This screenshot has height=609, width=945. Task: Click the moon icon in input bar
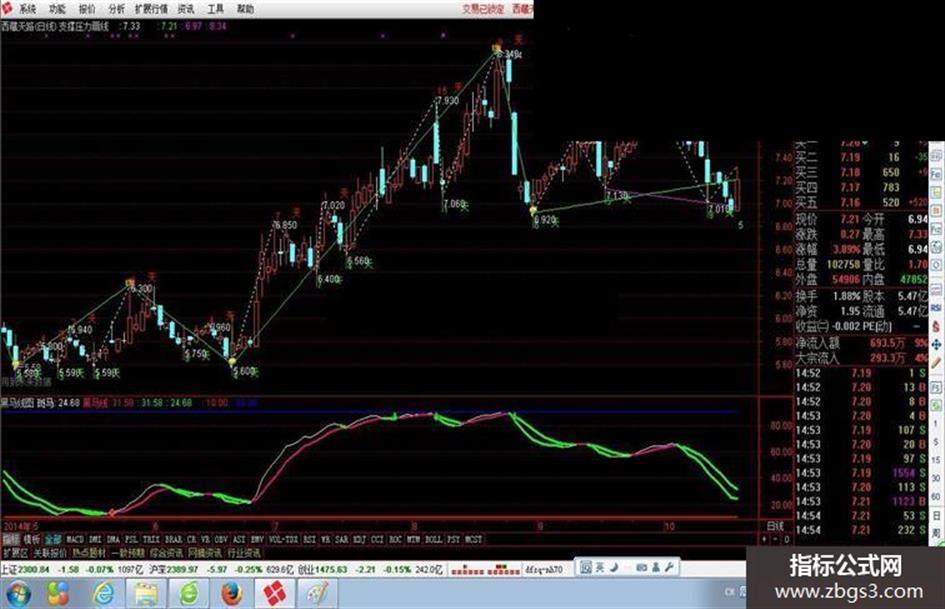click(x=614, y=567)
